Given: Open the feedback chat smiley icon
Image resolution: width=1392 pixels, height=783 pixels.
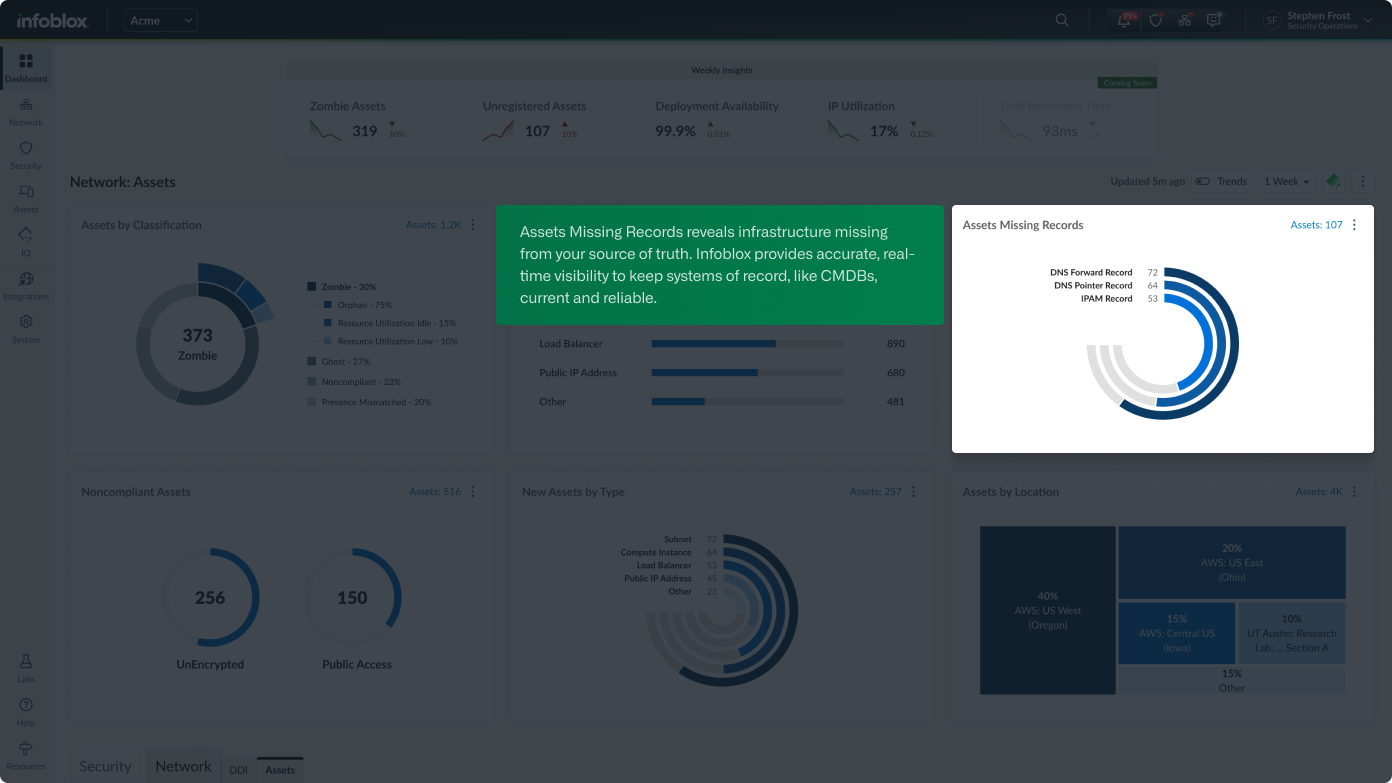Looking at the screenshot, I should 1214,20.
